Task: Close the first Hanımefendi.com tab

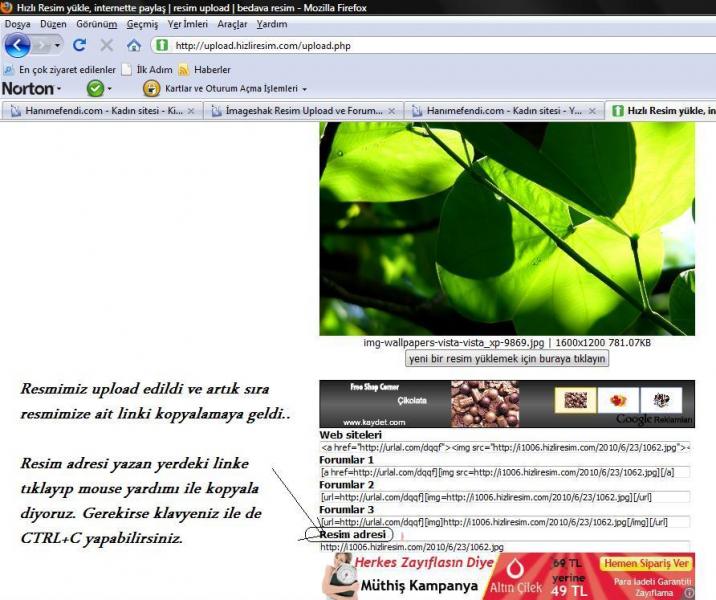Action: [x=191, y=110]
